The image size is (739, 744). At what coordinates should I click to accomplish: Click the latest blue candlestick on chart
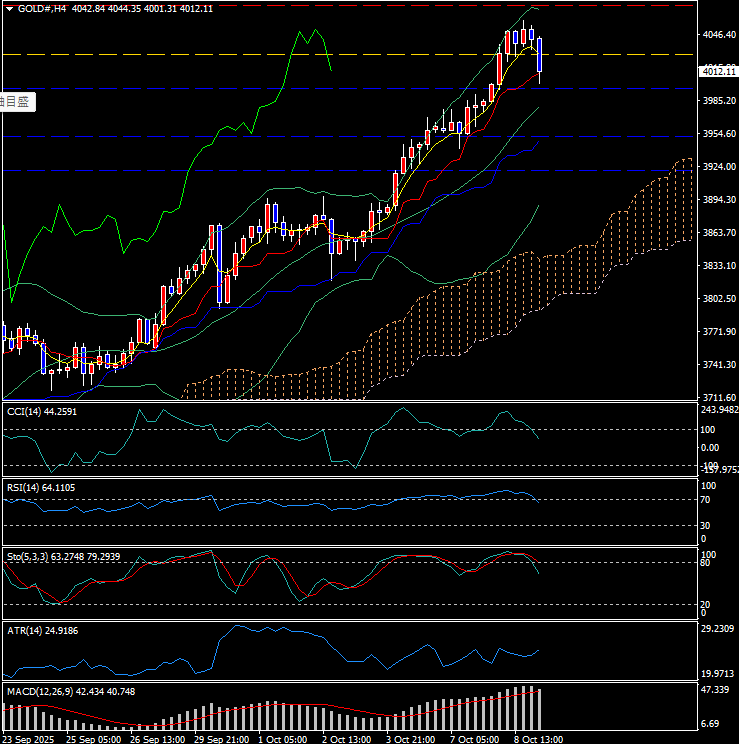point(540,56)
